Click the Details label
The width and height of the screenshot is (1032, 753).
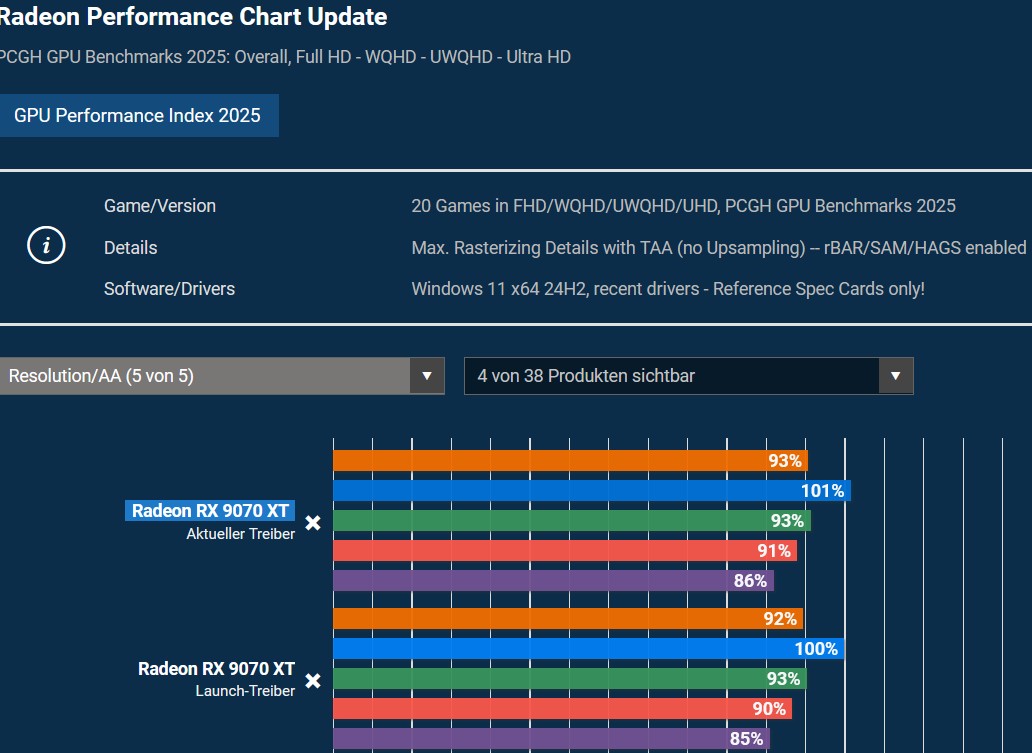coord(130,247)
